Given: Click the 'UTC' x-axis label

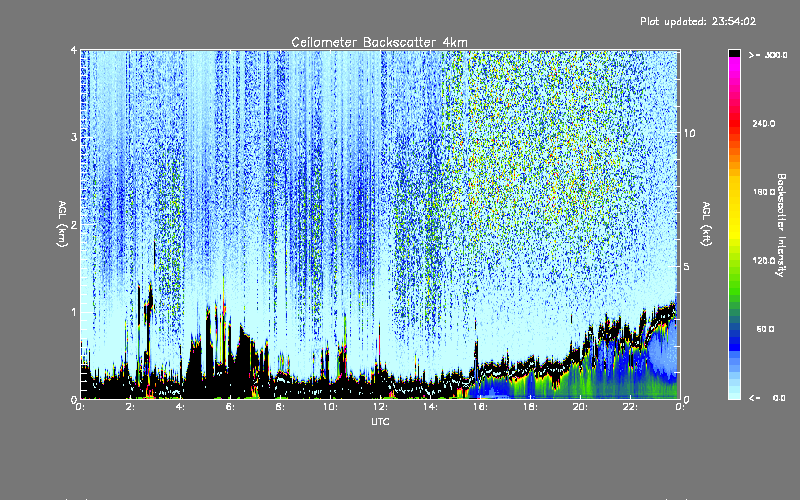Looking at the screenshot, I should [380, 421].
